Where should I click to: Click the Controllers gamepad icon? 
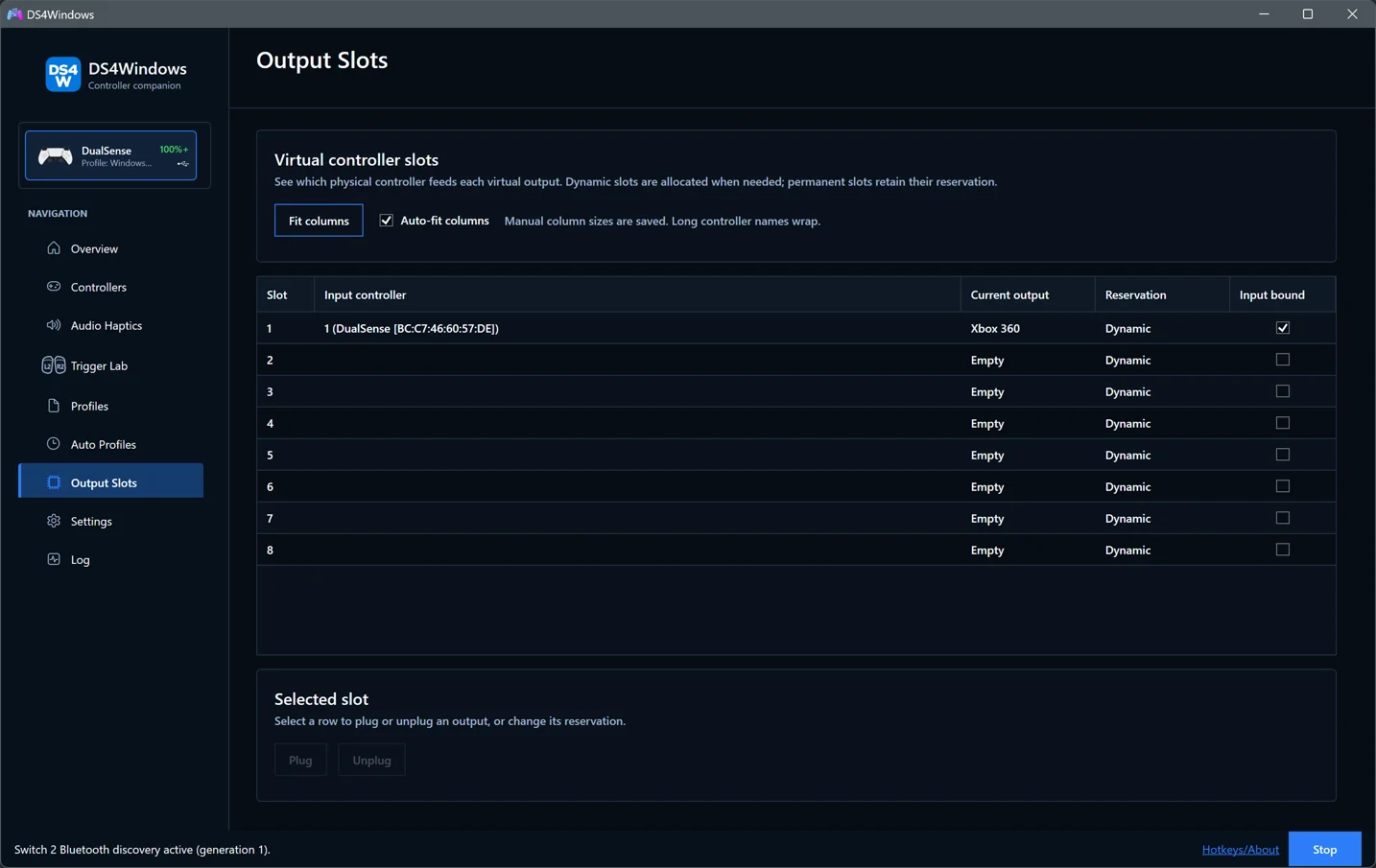tap(54, 287)
